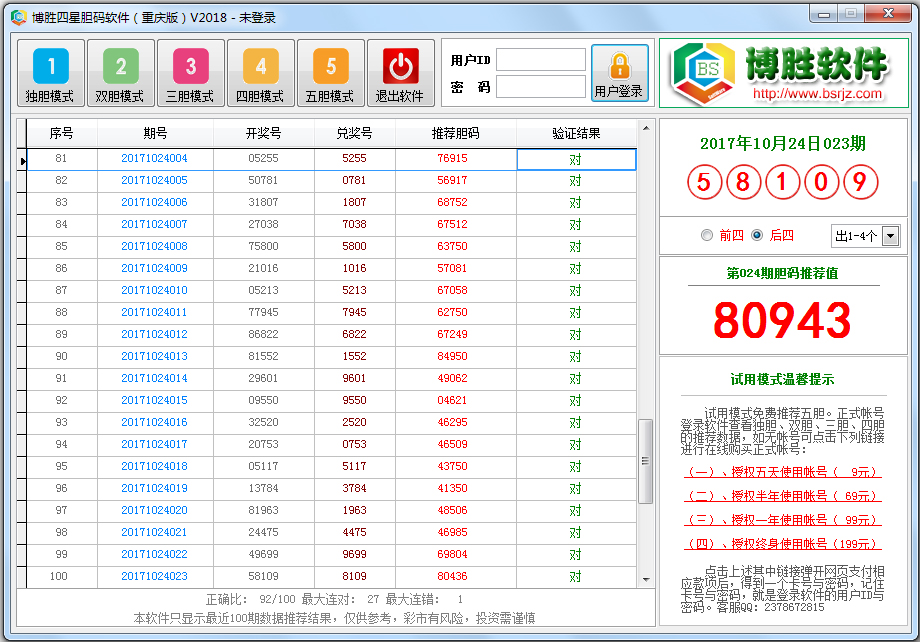The width and height of the screenshot is (920, 642).
Task: Click the 博胜软件 logo banner
Action: 783,73
